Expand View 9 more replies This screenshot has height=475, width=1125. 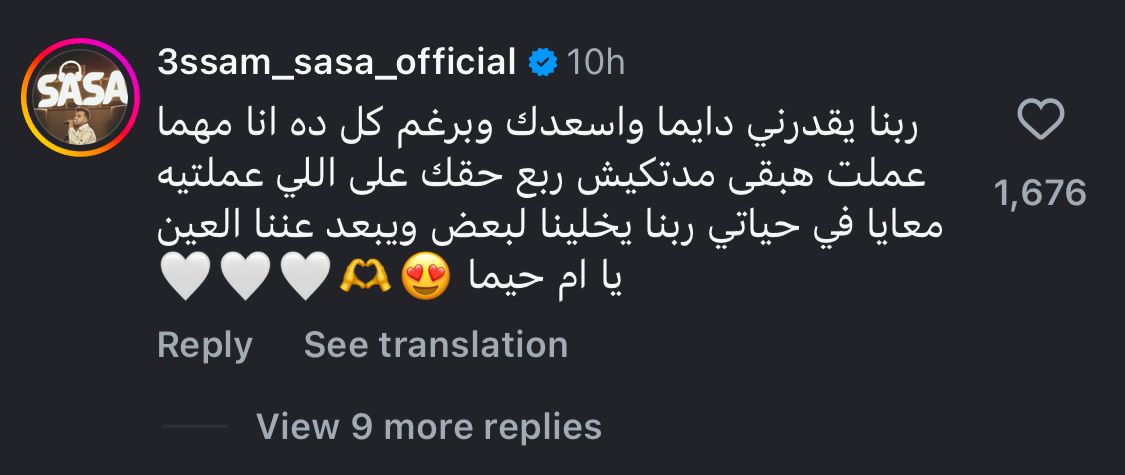(x=429, y=427)
